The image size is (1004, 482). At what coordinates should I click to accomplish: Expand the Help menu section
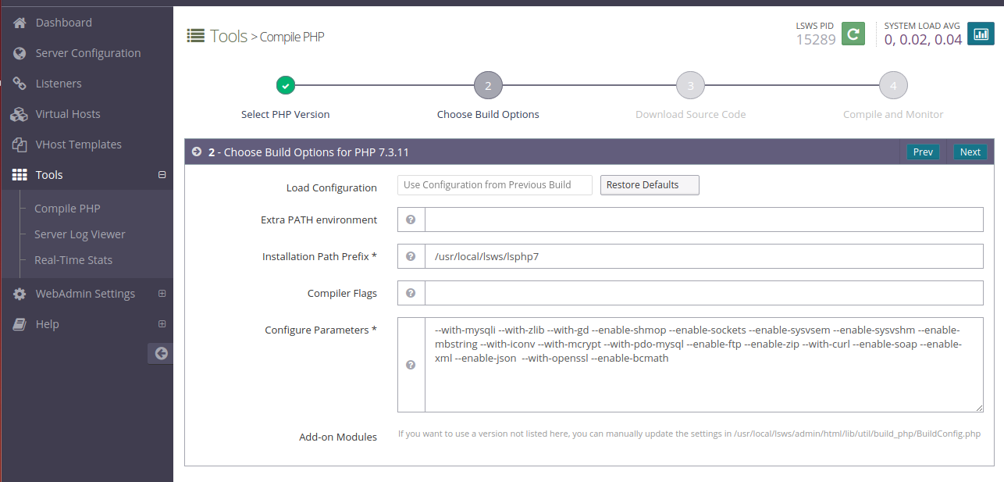click(162, 324)
